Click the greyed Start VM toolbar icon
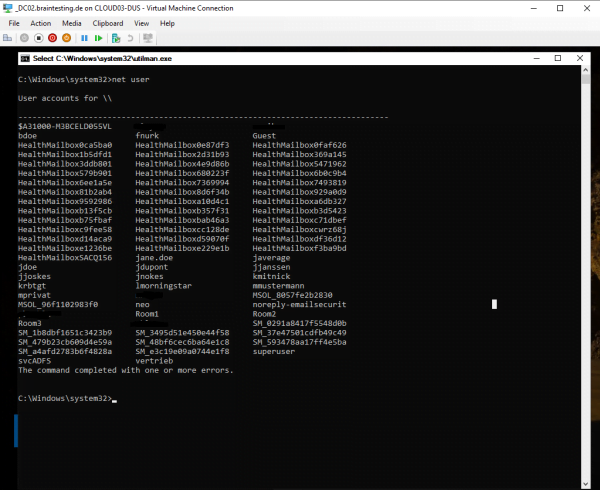The width and height of the screenshot is (600, 490). tap(25, 38)
